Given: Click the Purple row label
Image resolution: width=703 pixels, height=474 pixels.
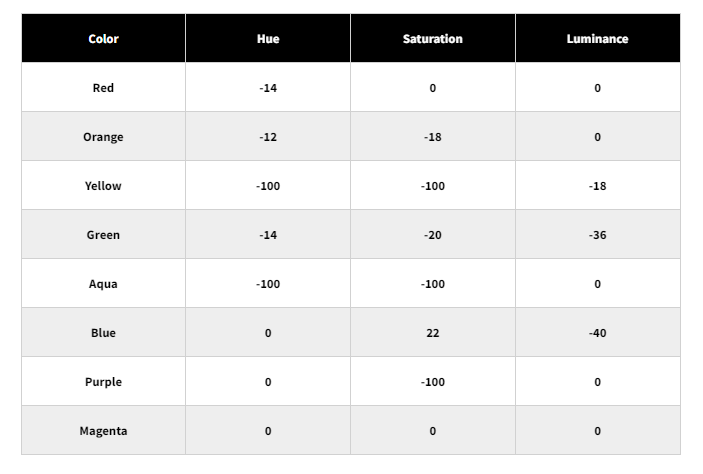Looking at the screenshot, I should coord(103,382).
